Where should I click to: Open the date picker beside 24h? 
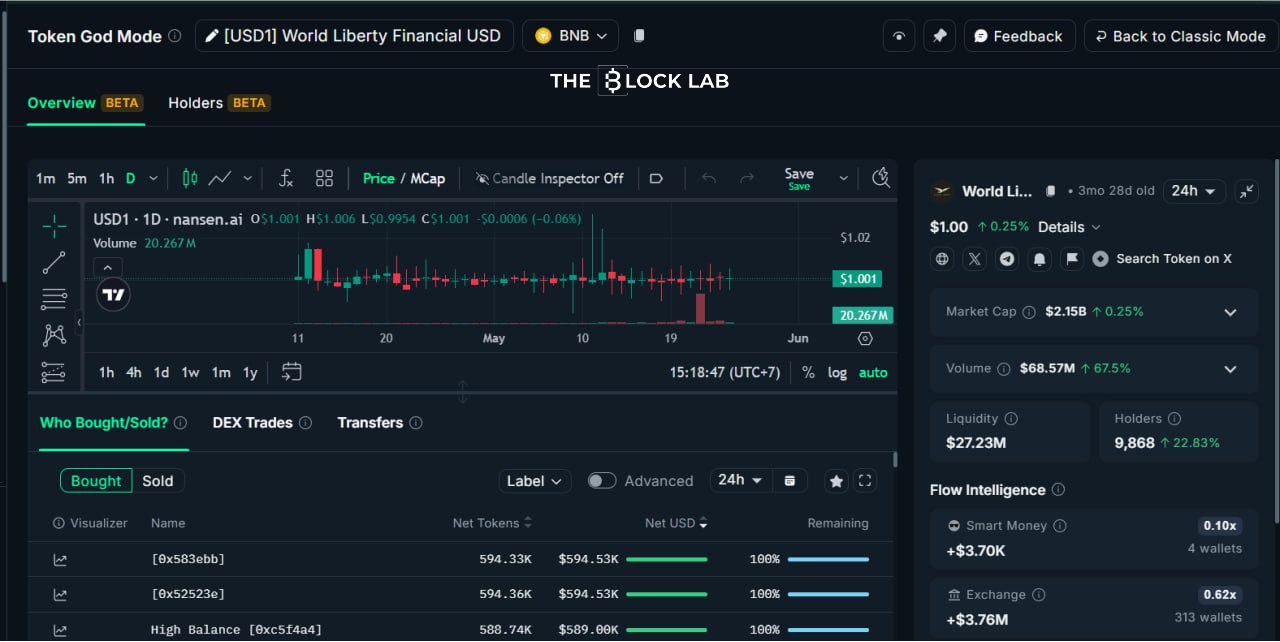tap(790, 481)
